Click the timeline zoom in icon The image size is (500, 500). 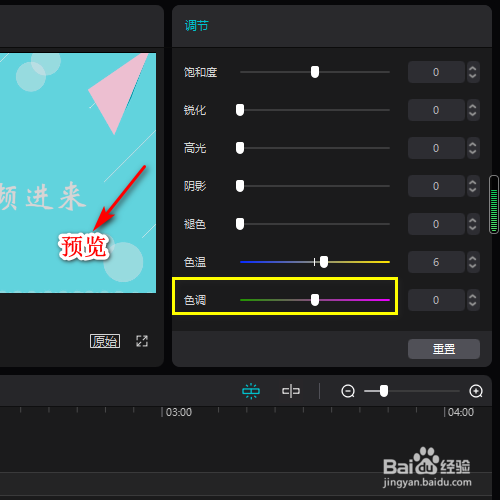[476, 391]
